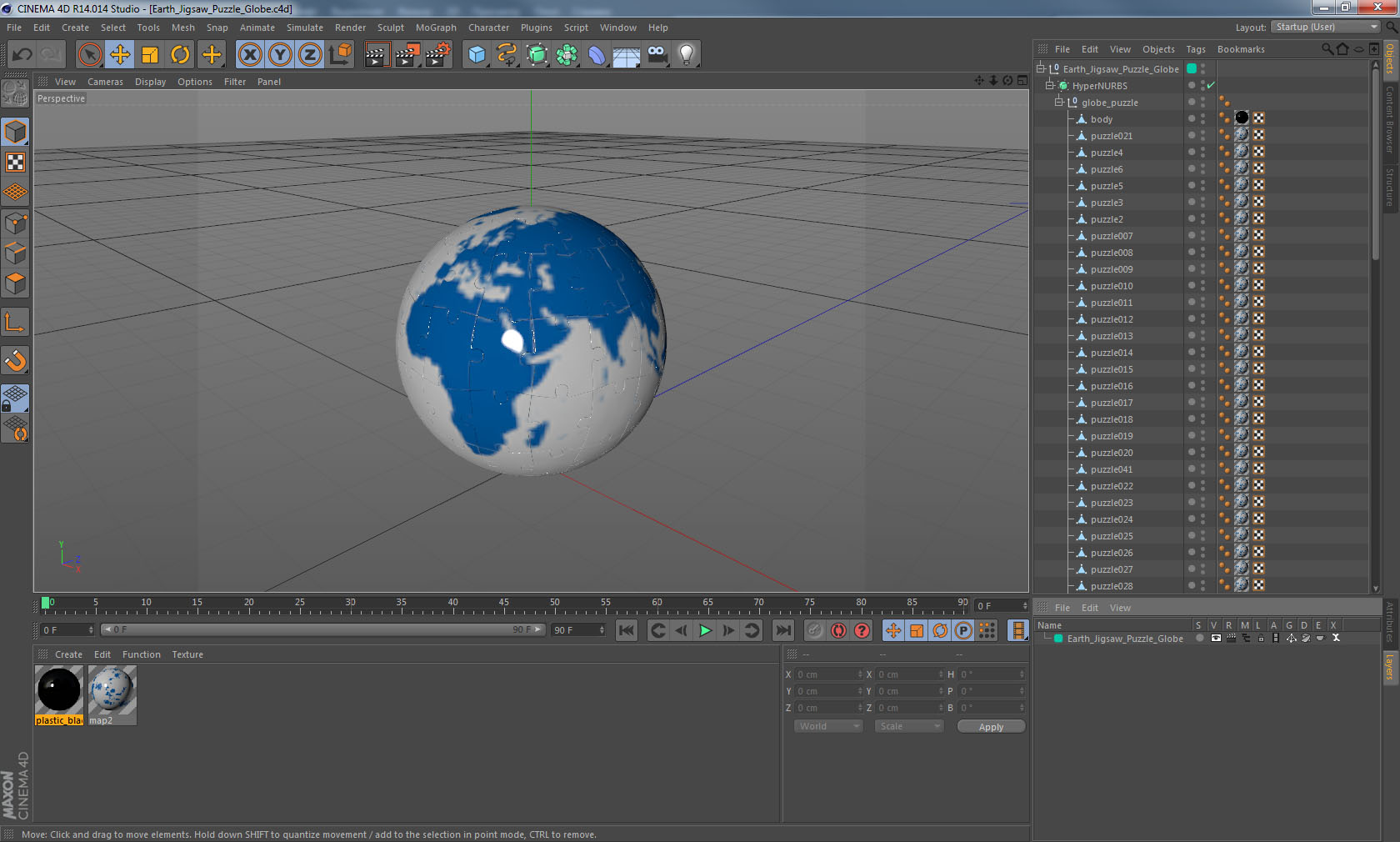The image size is (1400, 842).
Task: Collapse the globe_puzzle tree node
Action: pos(1059,102)
